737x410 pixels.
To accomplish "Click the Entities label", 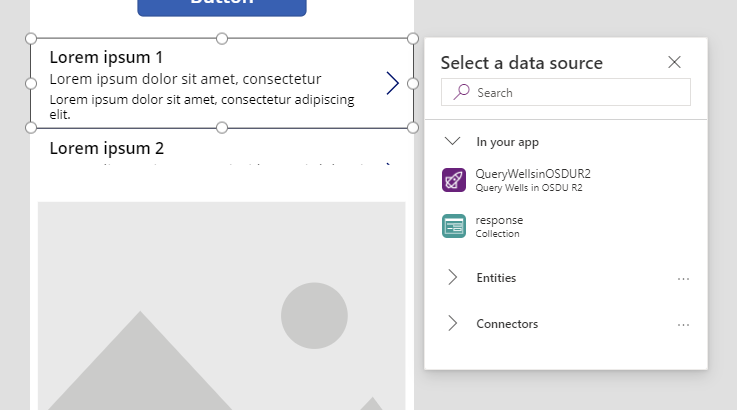I will 496,278.
